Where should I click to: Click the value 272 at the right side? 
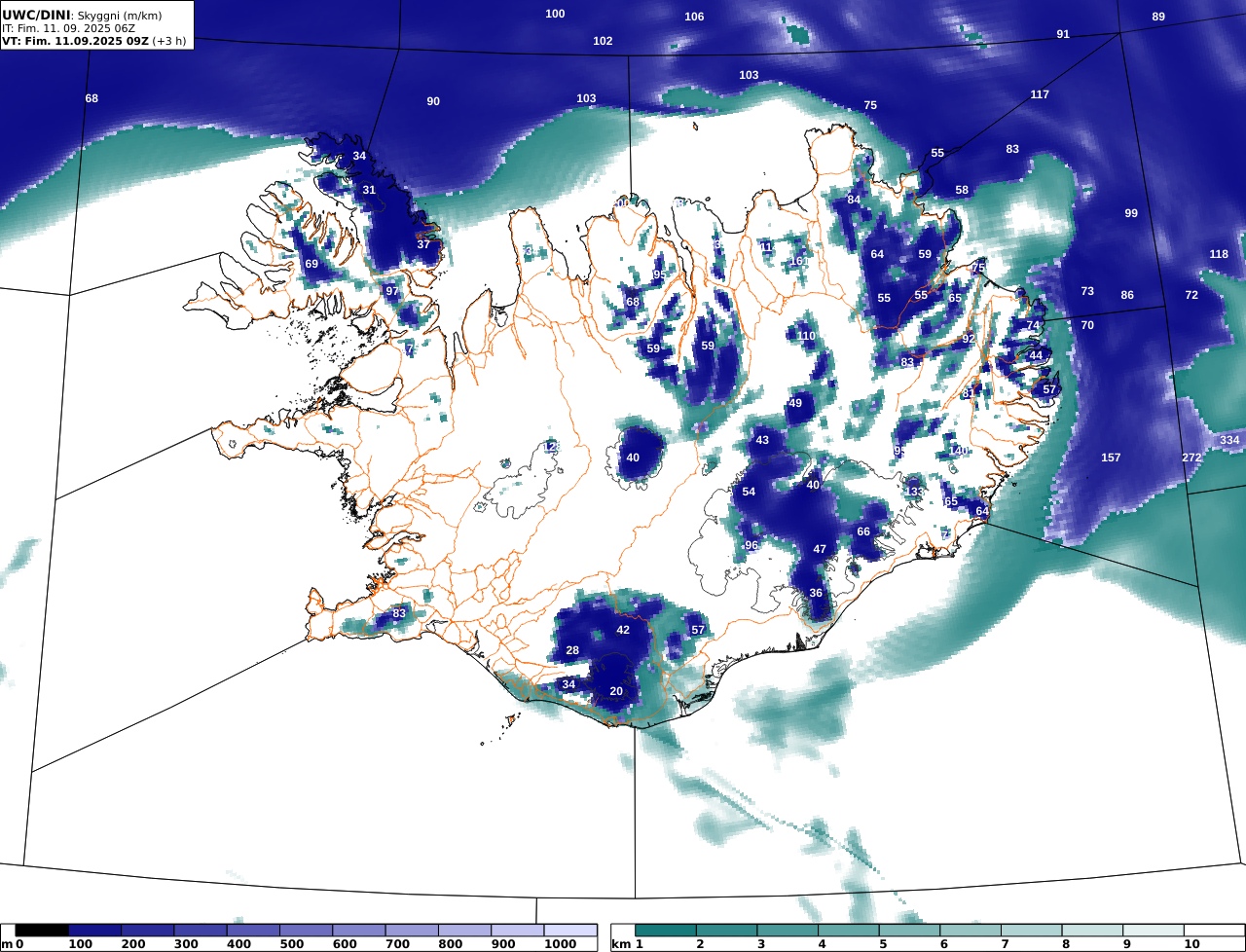click(x=1191, y=458)
